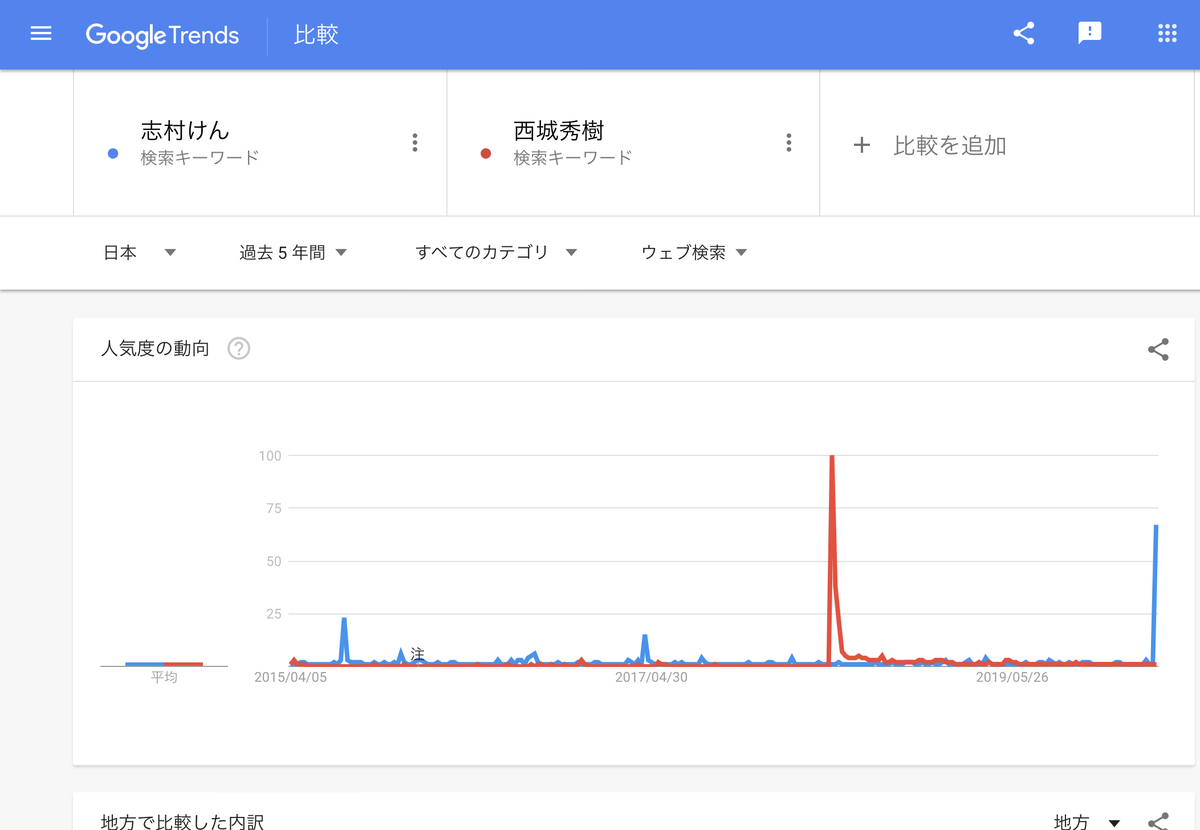
Task: Click the 100 y-axis label
Action: (x=270, y=456)
